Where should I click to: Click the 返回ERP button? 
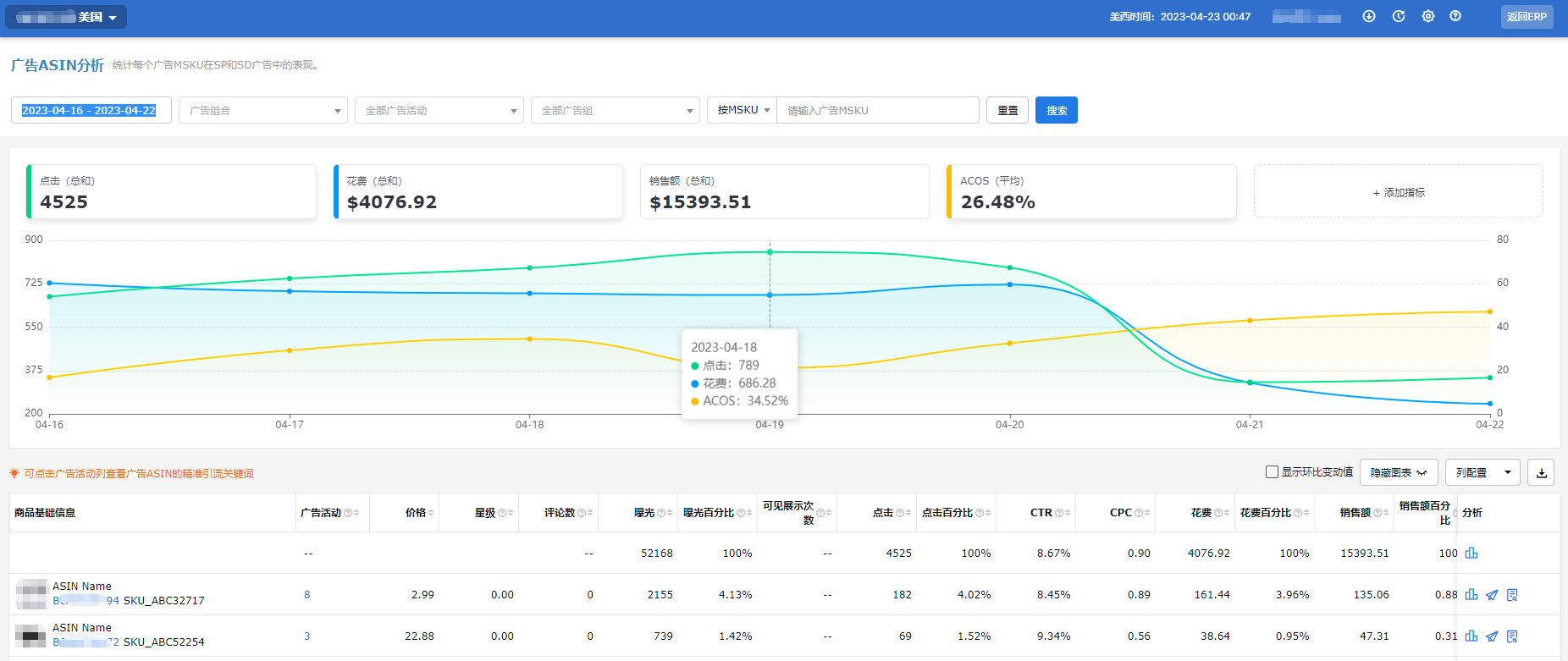[x=1527, y=16]
